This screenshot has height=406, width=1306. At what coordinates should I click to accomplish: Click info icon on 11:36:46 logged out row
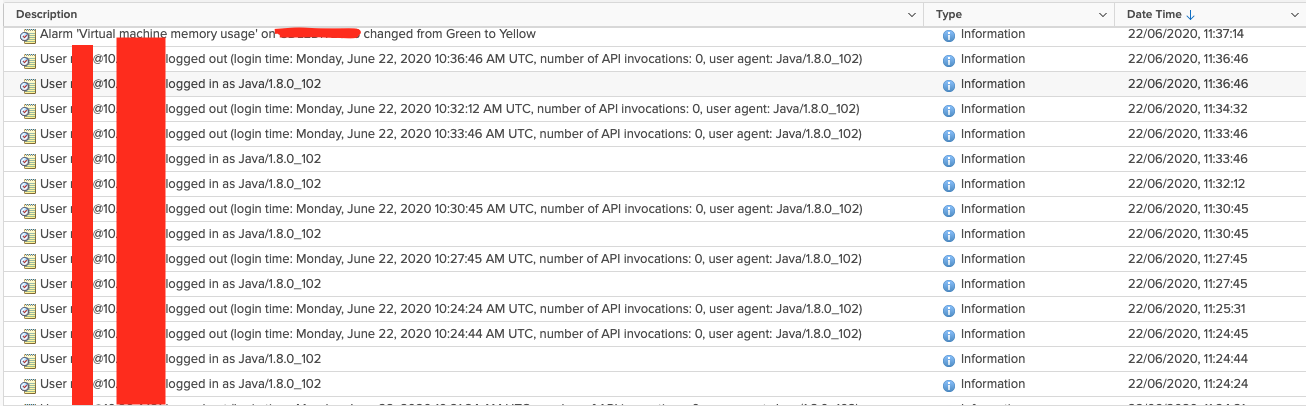click(x=949, y=60)
